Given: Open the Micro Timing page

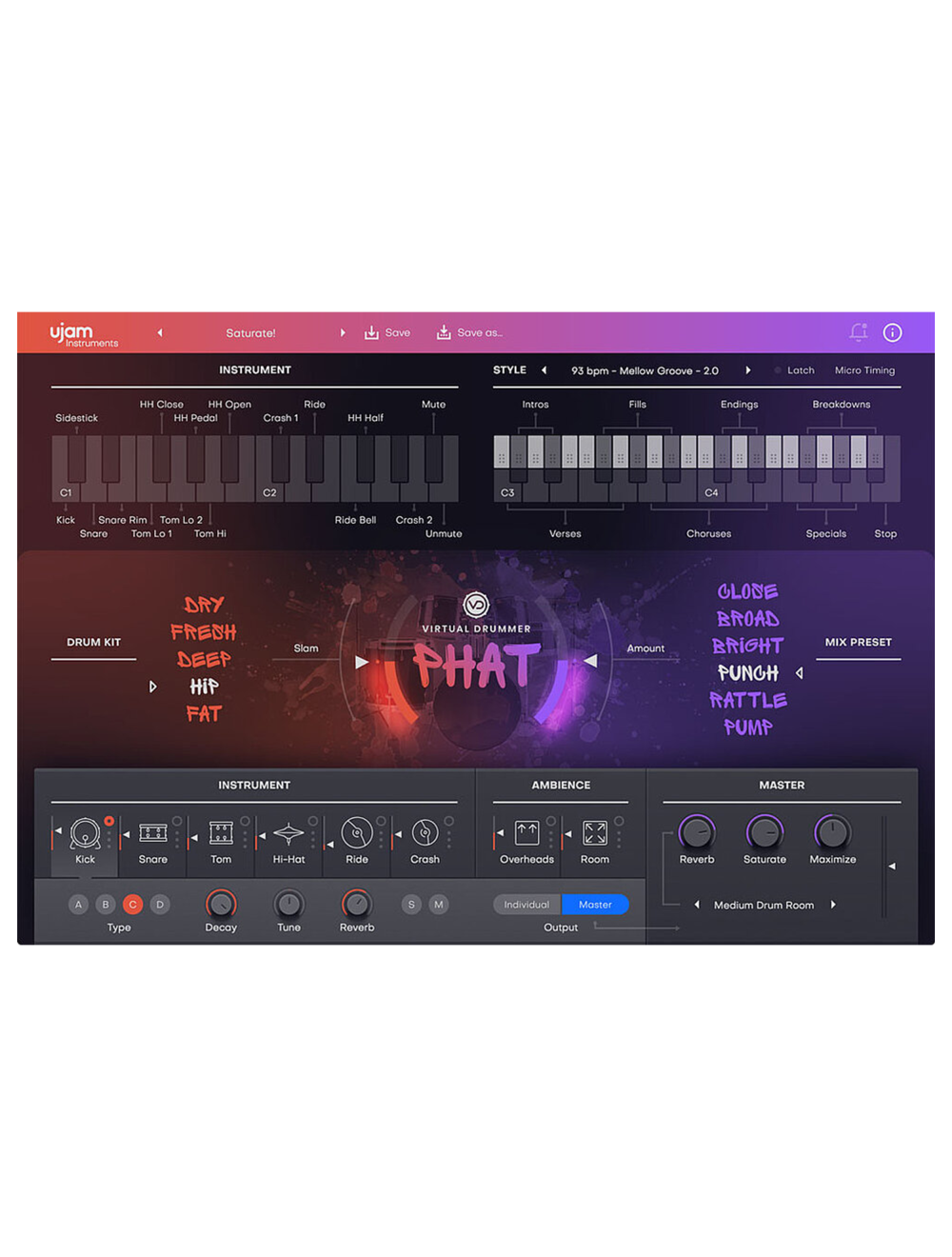Looking at the screenshot, I should click(863, 370).
